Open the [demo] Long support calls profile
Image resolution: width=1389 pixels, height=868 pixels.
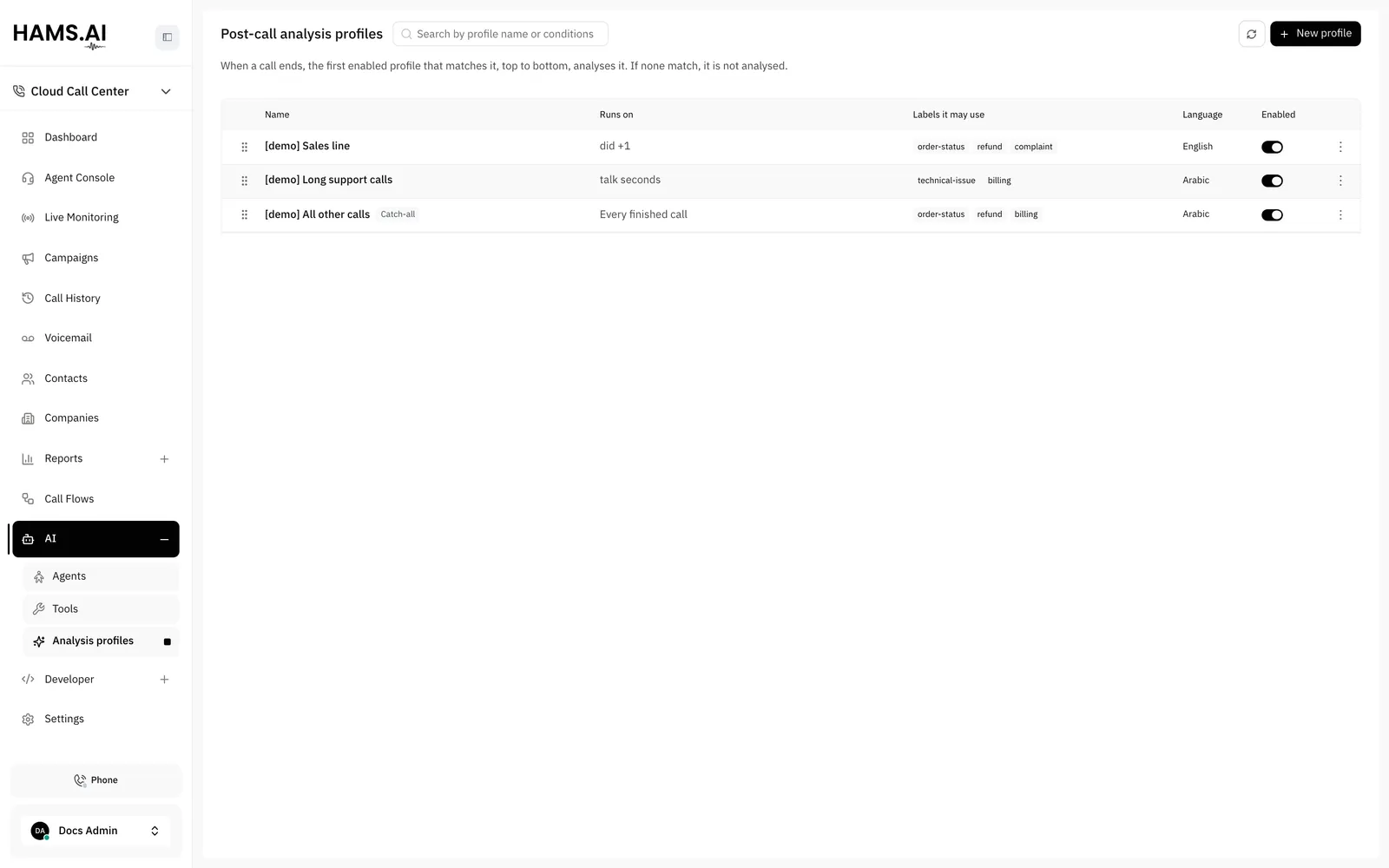pos(328,180)
